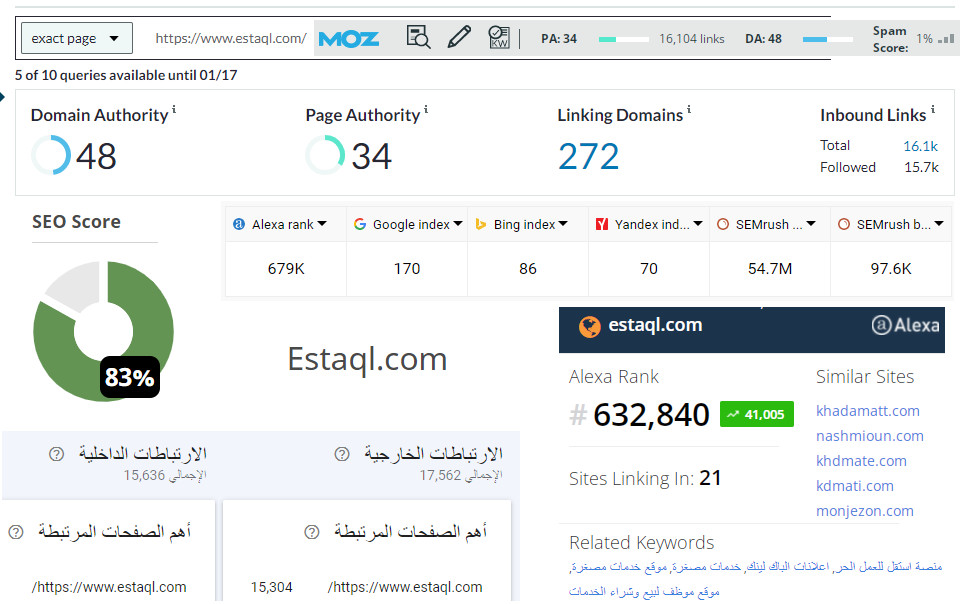The width and height of the screenshot is (961, 604).
Task: Expand the Bing index column dropdown
Action: point(563,224)
